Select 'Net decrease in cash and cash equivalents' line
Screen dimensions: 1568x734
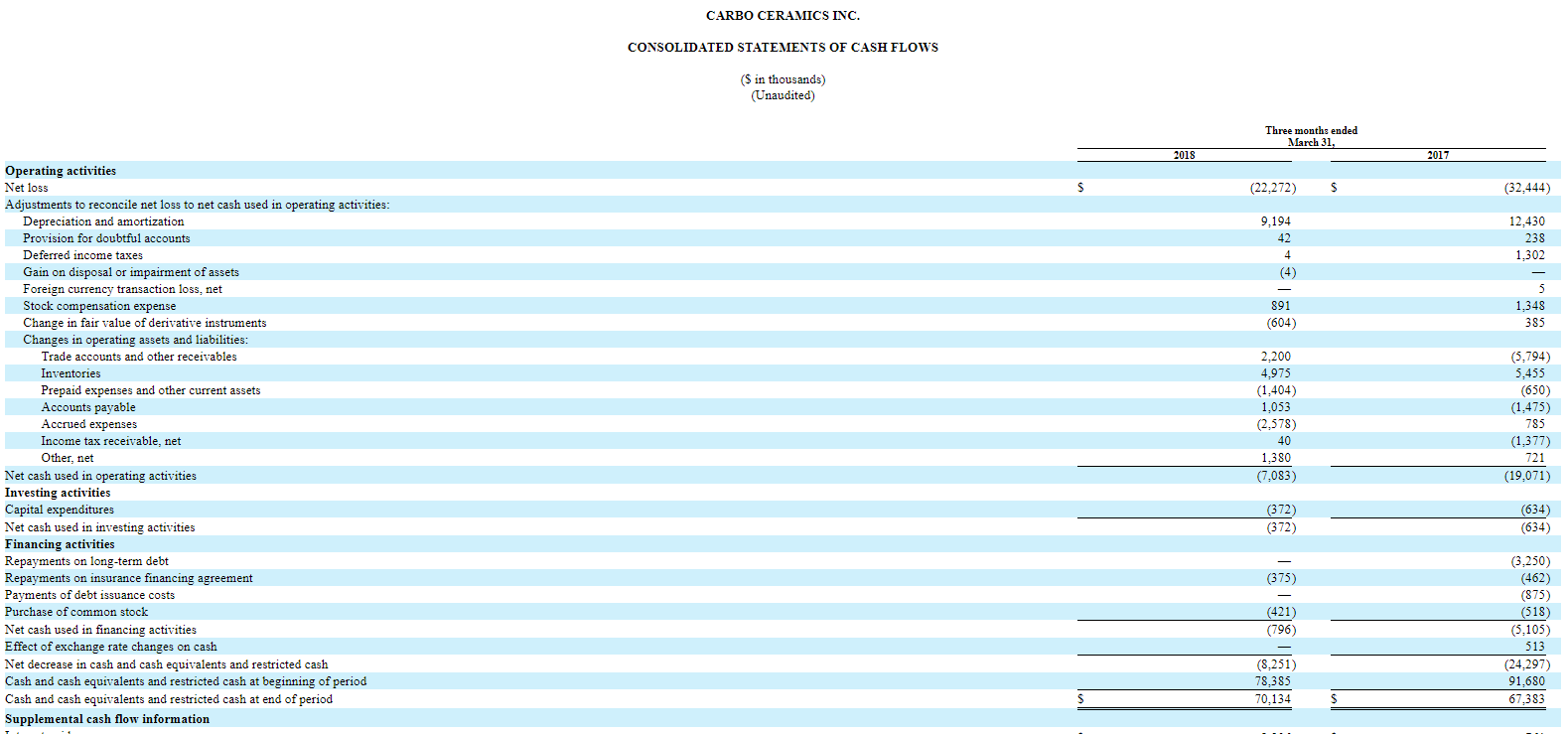(x=166, y=664)
